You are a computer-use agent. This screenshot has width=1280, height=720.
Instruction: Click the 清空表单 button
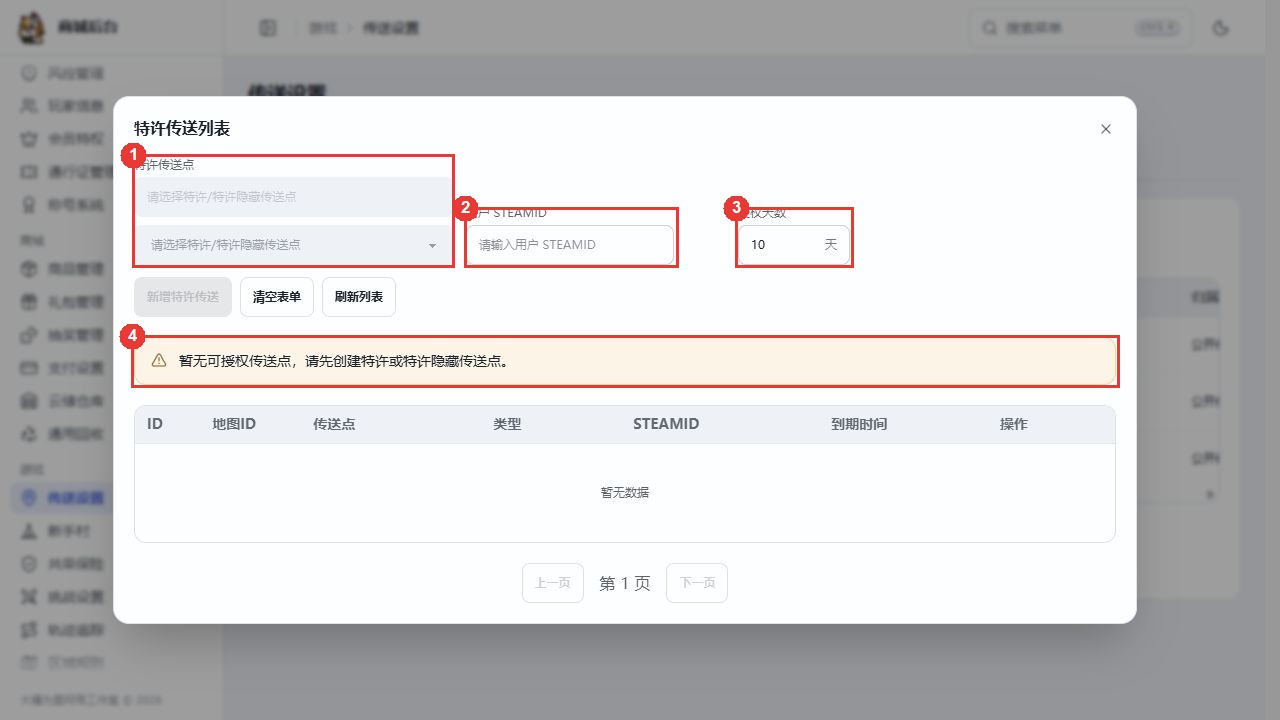(x=277, y=297)
